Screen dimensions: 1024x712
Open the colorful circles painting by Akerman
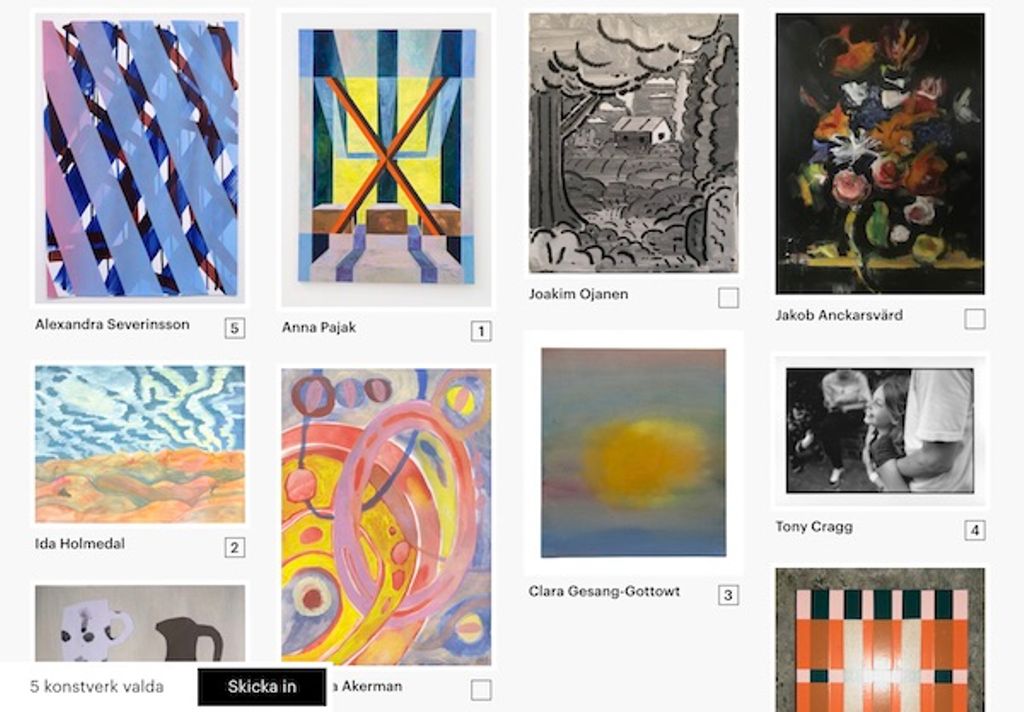386,517
